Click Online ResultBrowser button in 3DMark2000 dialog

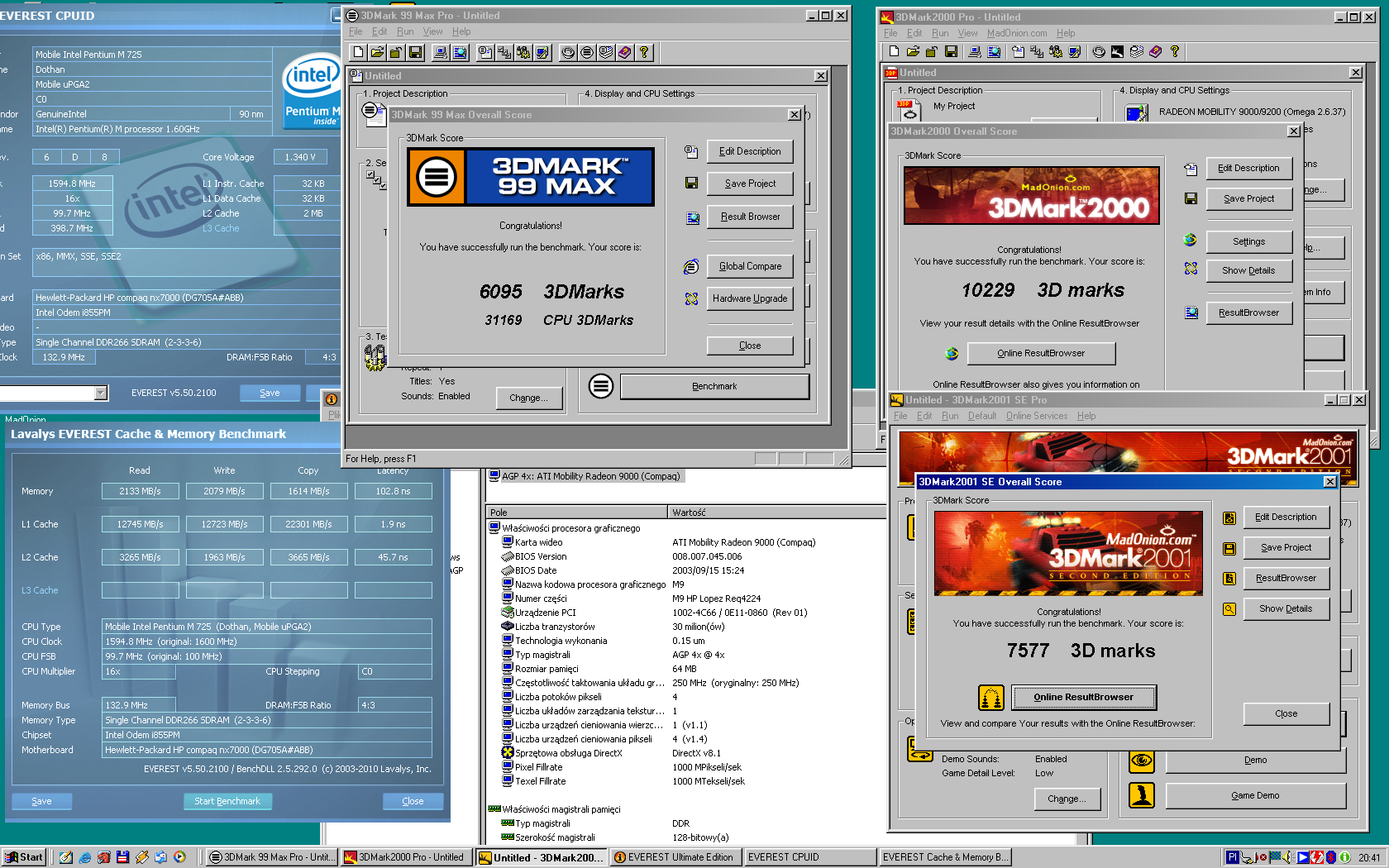[1041, 353]
